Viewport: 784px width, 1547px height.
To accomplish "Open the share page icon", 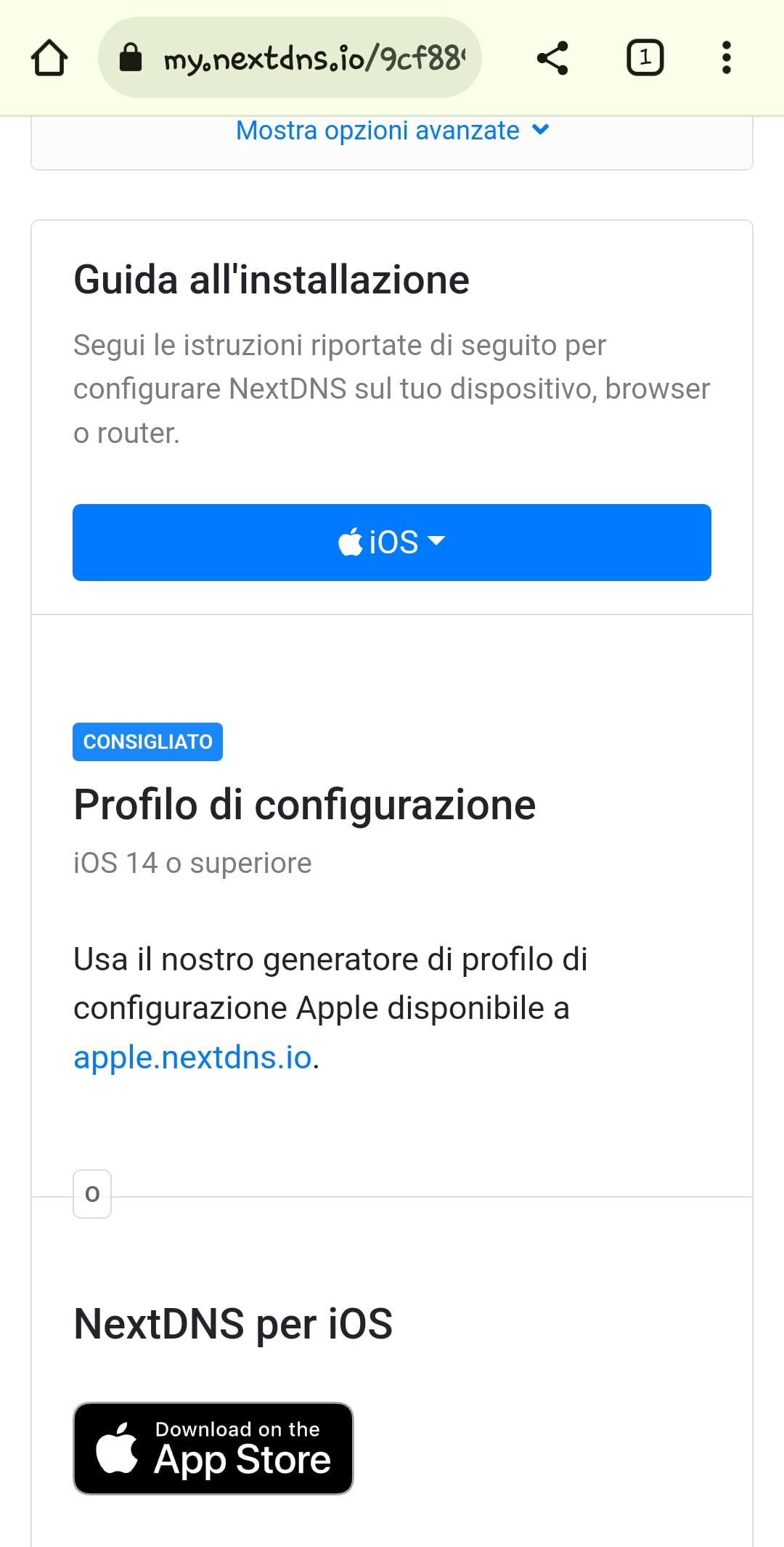I will tap(552, 58).
